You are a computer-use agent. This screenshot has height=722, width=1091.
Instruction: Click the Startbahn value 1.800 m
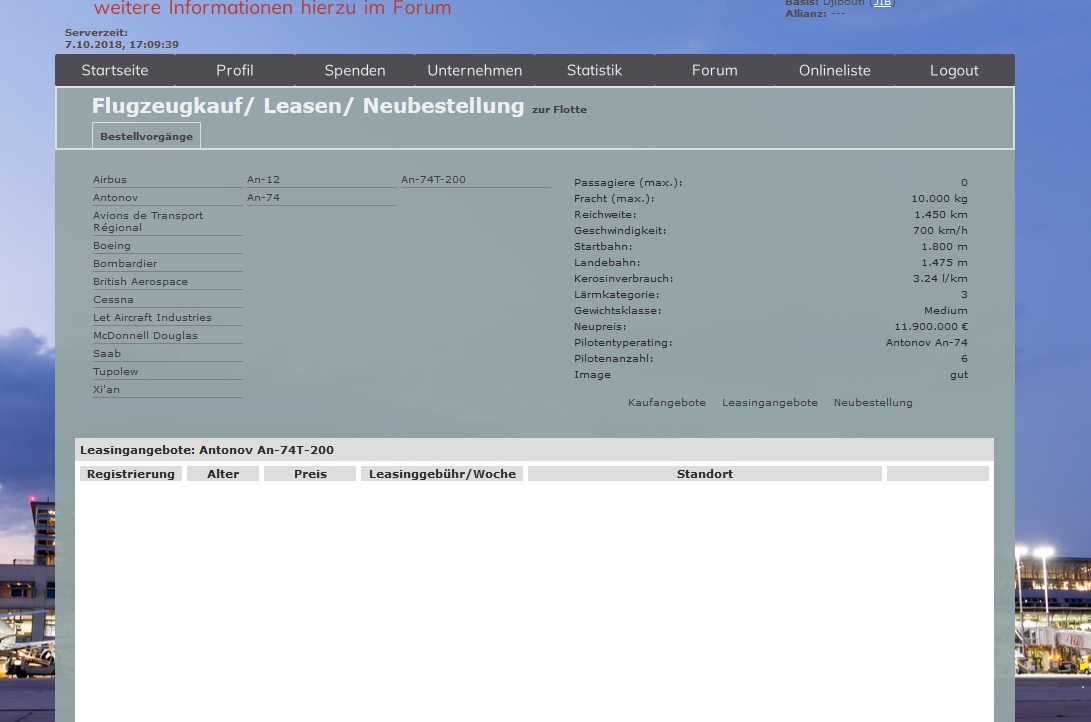[x=944, y=247]
